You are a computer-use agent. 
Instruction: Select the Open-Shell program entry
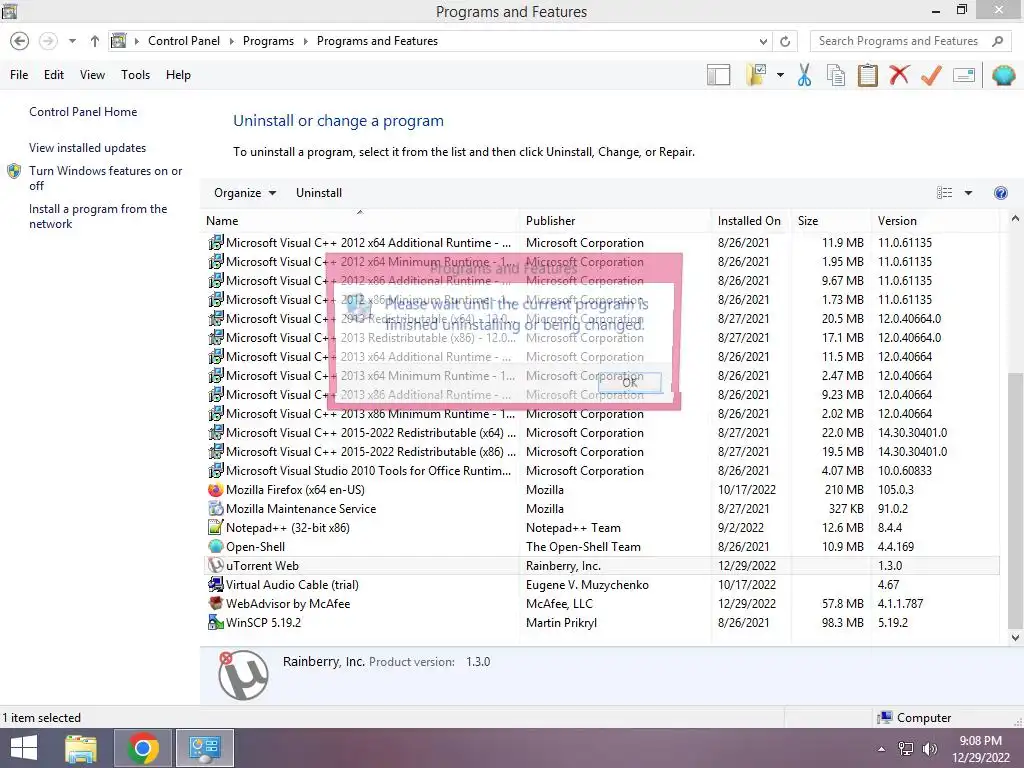(x=600, y=547)
